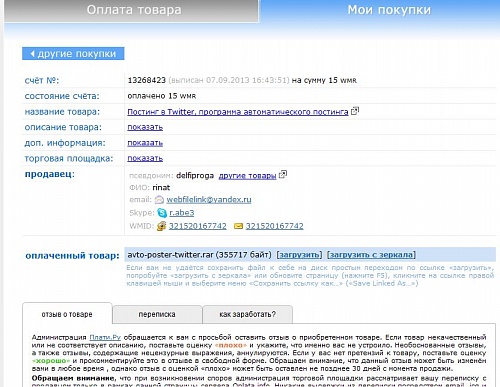Click external-link icon beside другие товары
Image resolution: width=500 pixels, height=387 pixels.
(283, 174)
